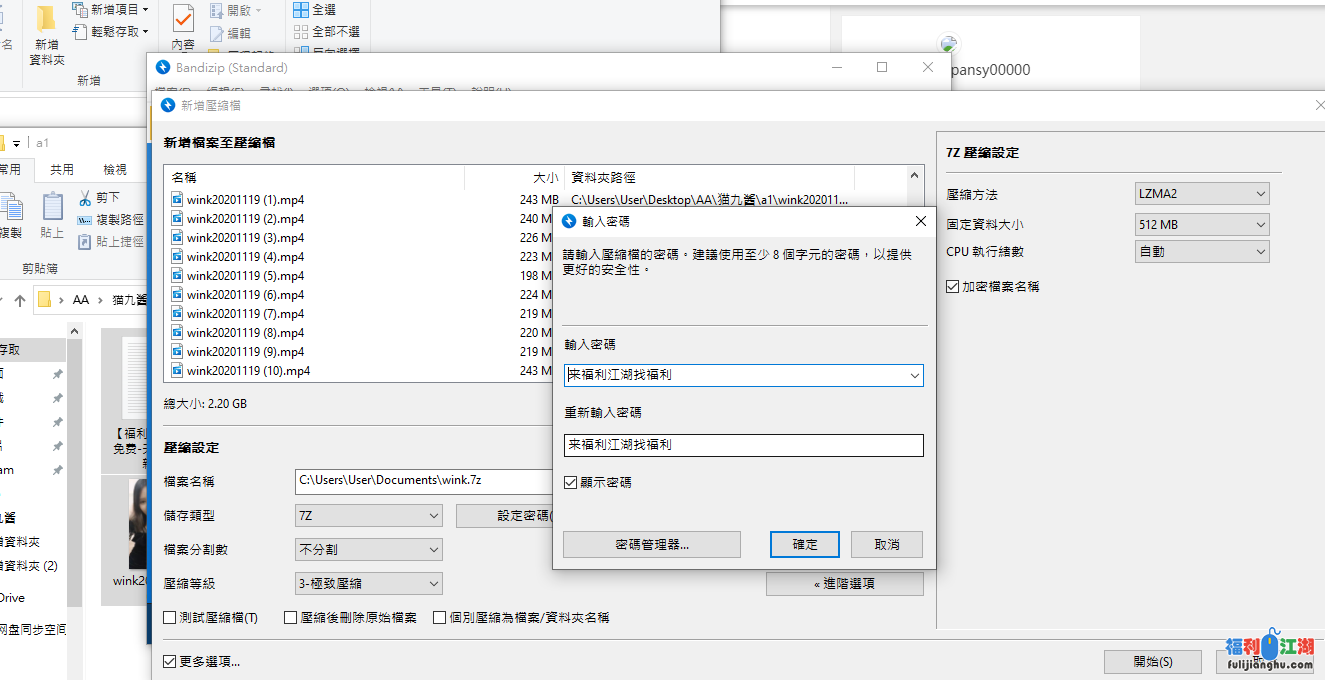The width and height of the screenshot is (1325, 680).
Task: Click the Paste clipboard icon
Action: (52, 209)
